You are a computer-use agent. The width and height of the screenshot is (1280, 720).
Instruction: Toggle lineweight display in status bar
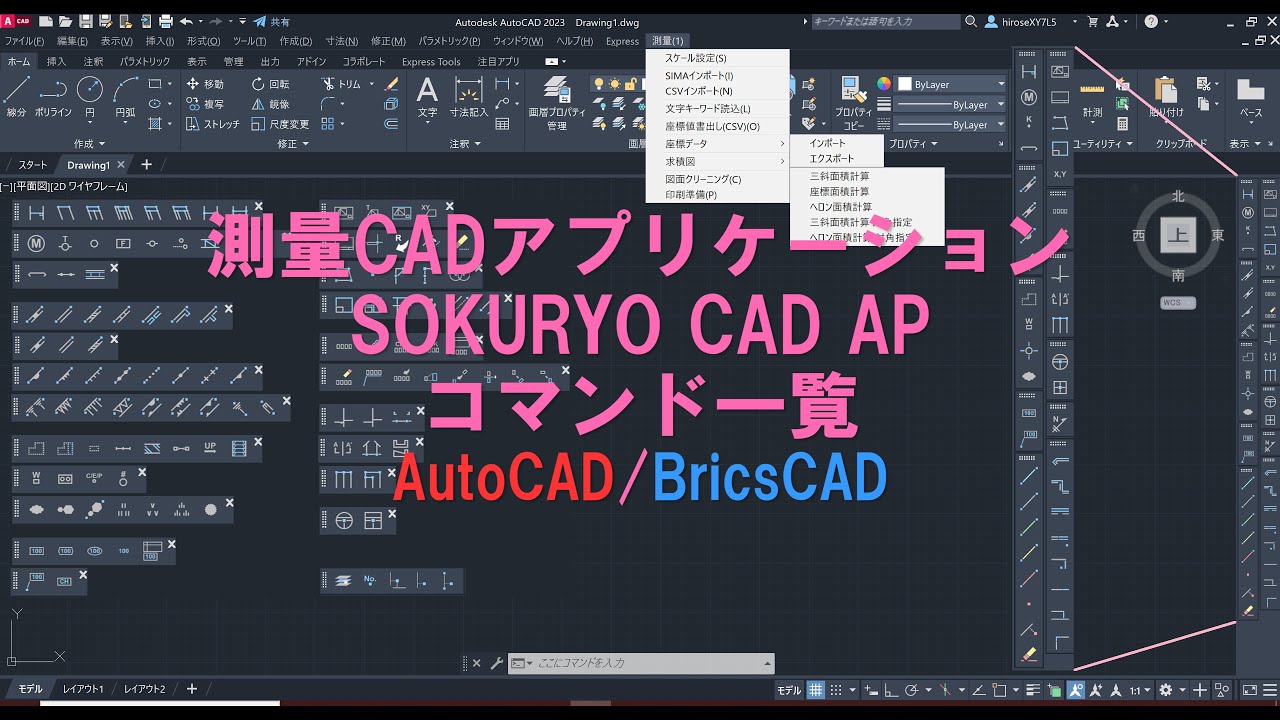1035,690
